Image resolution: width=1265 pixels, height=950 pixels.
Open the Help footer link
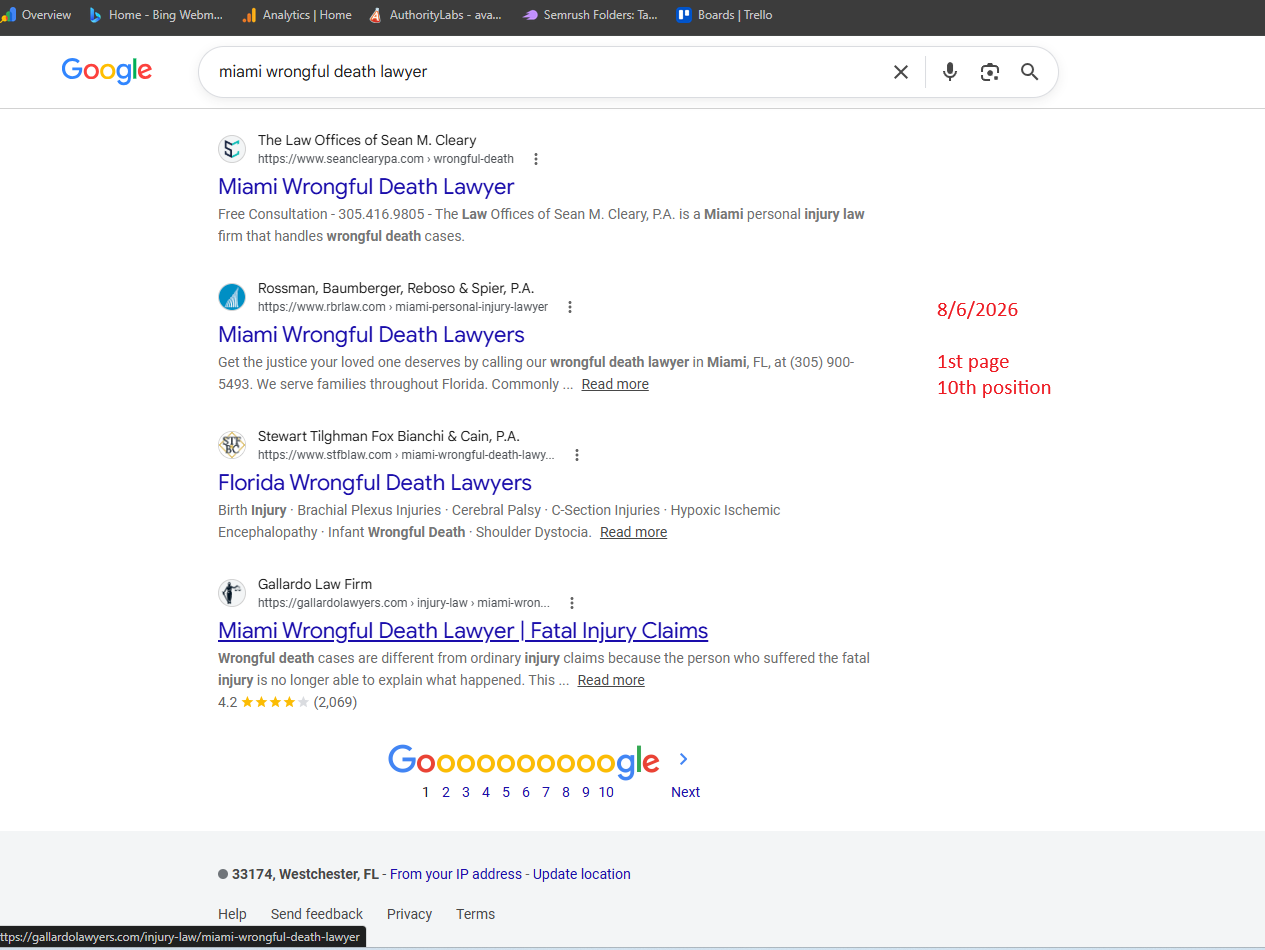[232, 914]
